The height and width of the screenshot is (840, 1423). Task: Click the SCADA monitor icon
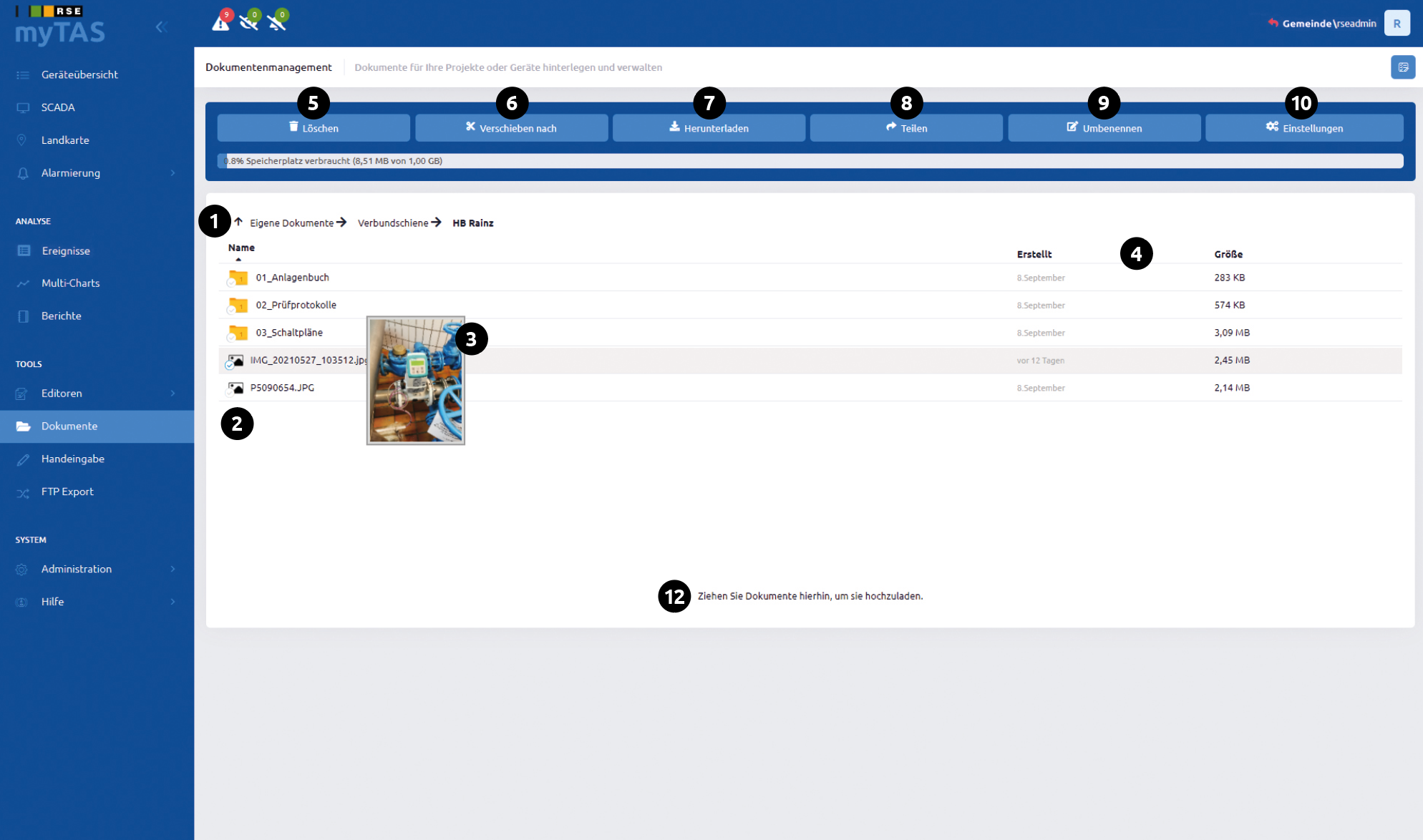(23, 107)
